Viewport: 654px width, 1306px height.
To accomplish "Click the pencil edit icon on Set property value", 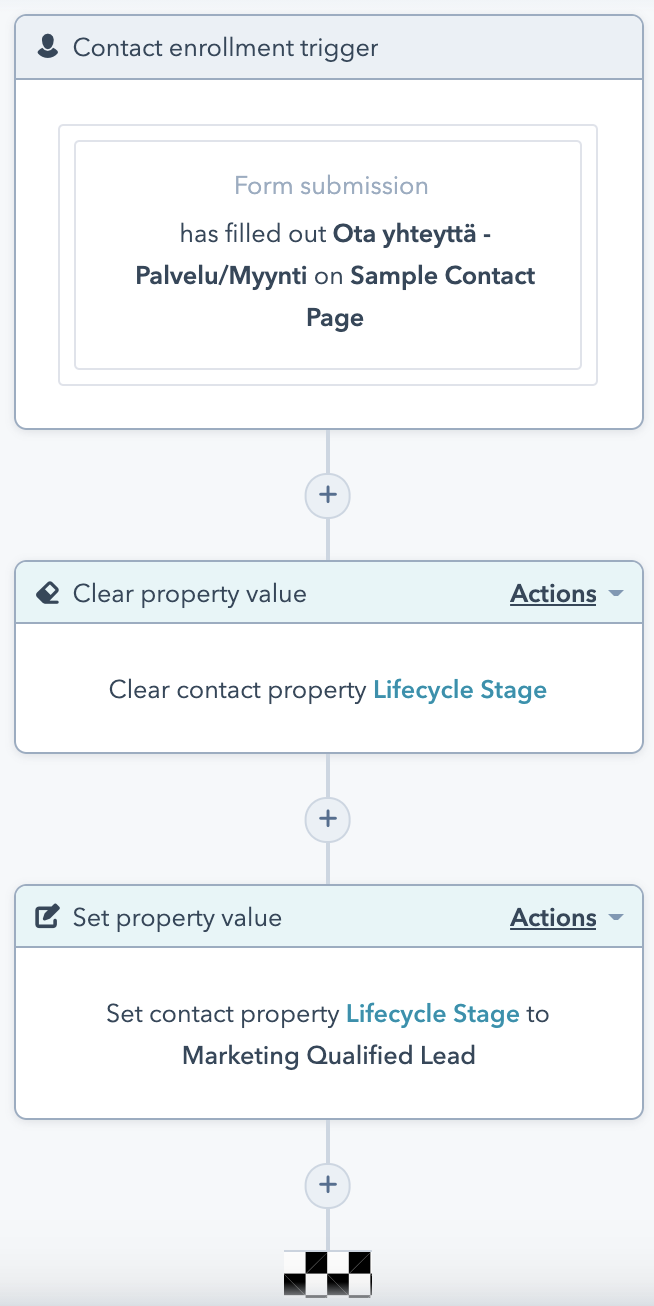I will (47, 917).
